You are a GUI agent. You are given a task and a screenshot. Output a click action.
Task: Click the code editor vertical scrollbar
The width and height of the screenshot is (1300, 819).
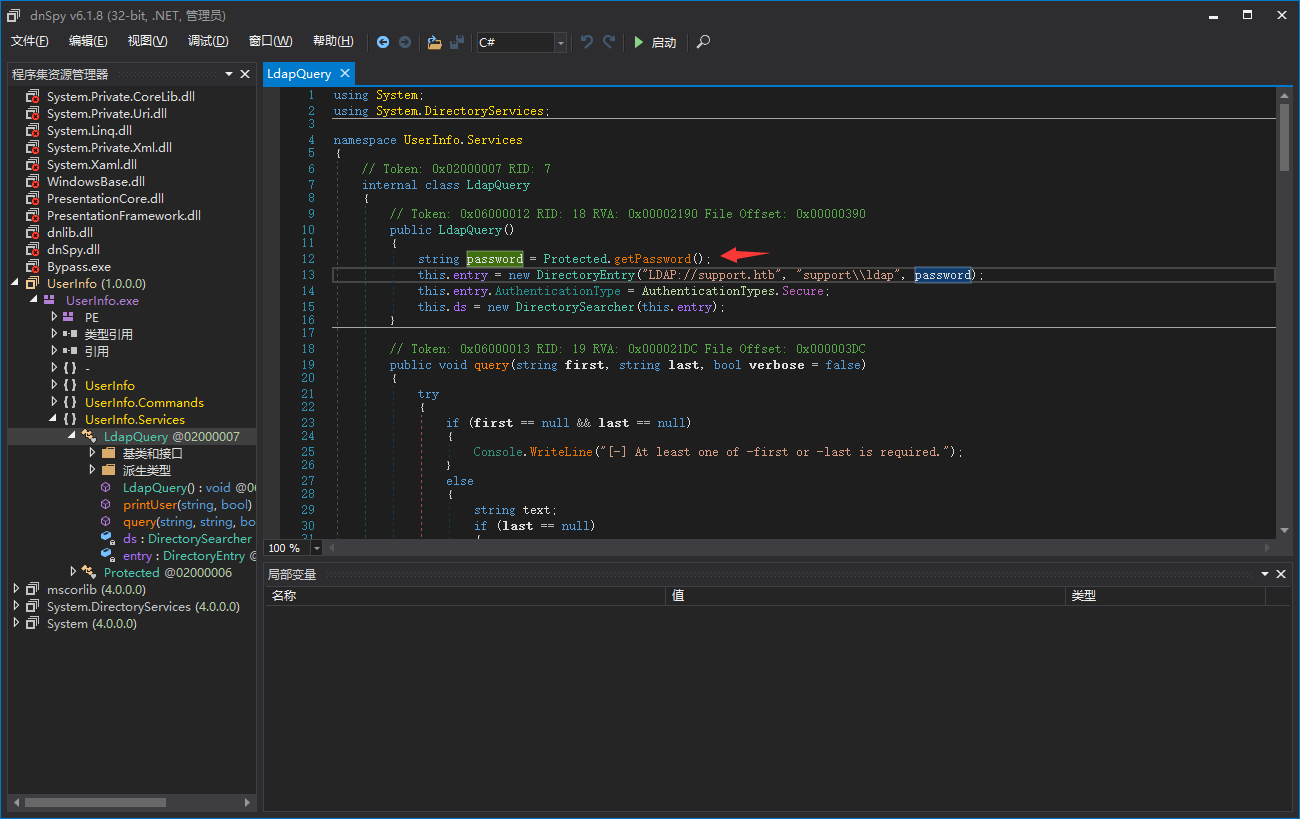coord(1284,137)
